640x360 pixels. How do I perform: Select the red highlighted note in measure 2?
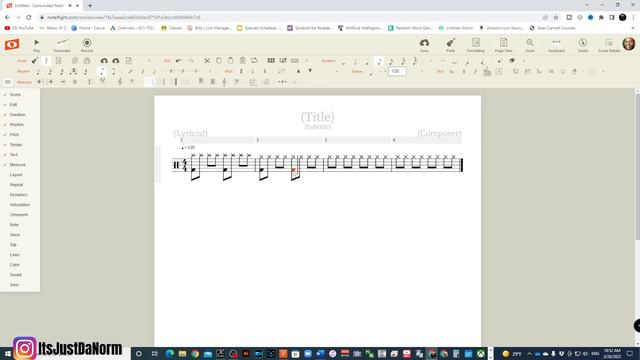(x=293, y=170)
